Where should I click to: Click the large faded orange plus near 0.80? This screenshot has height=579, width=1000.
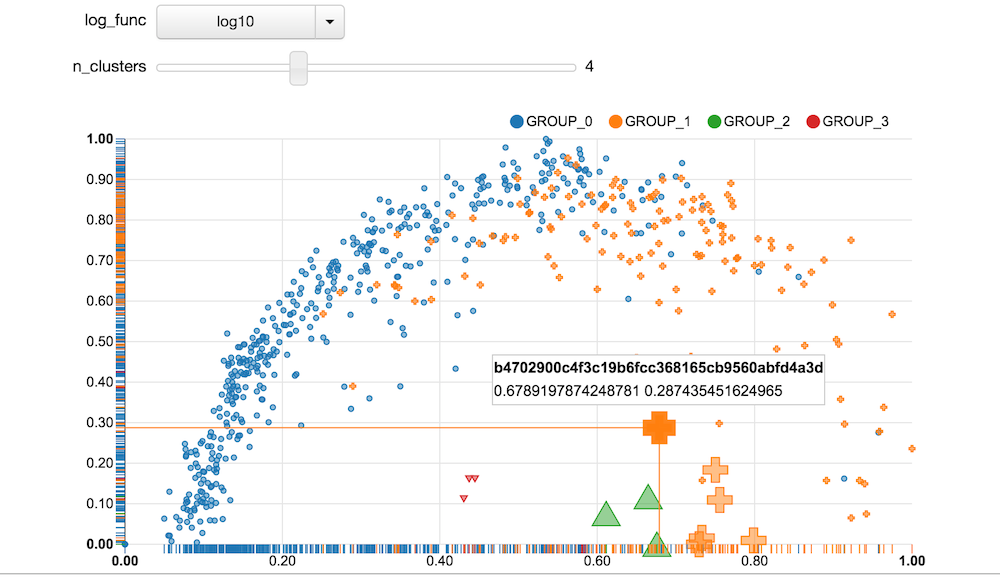tap(755, 540)
